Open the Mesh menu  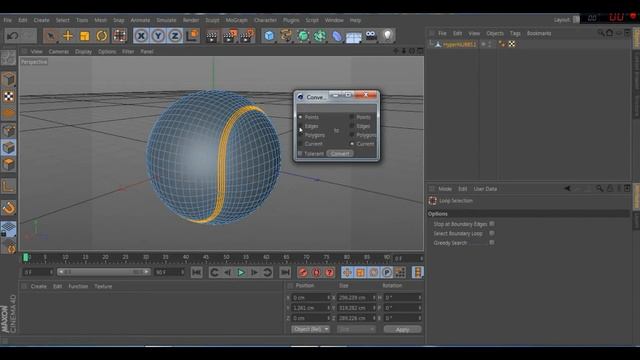click(100, 20)
